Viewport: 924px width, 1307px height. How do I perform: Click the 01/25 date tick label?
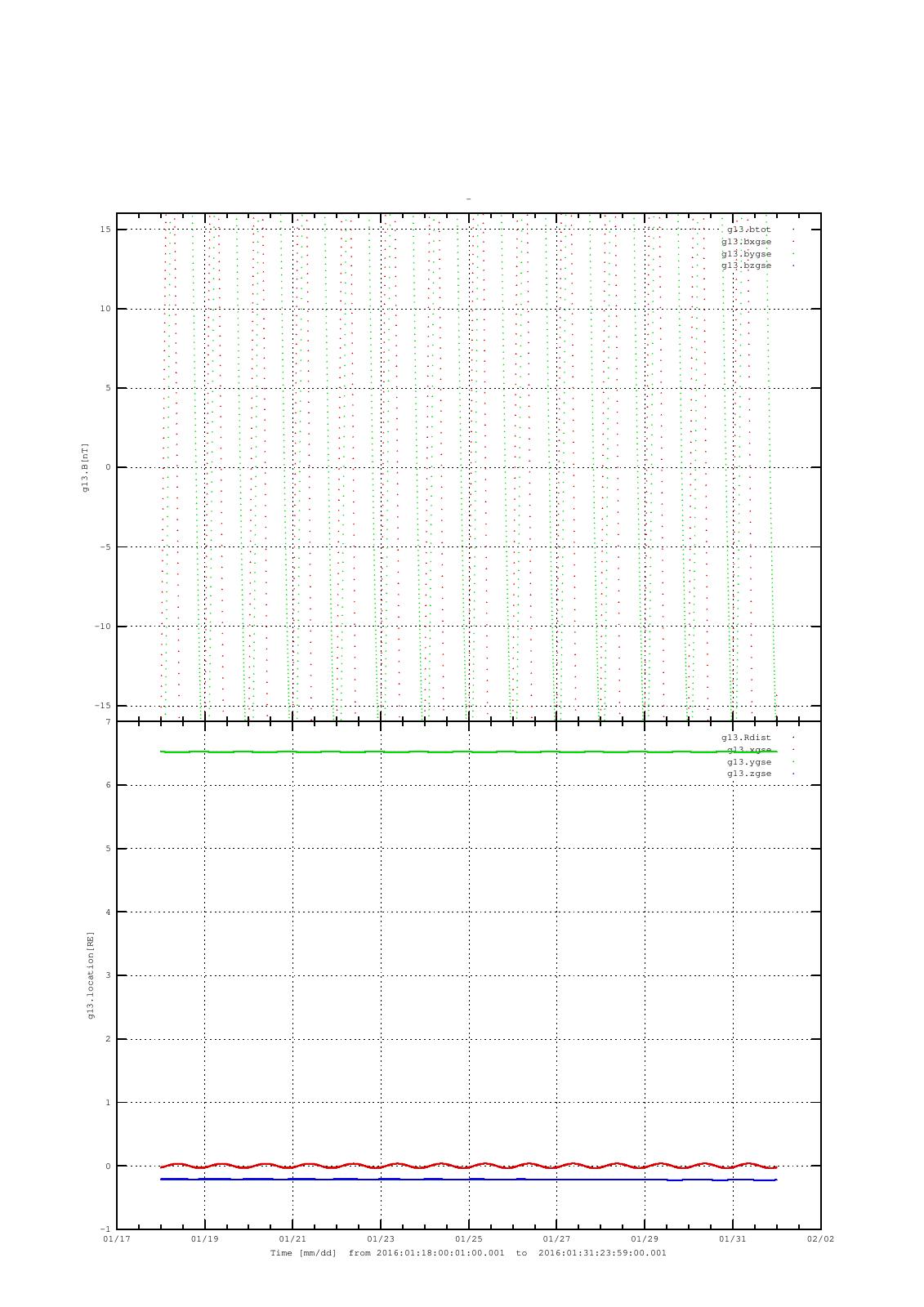tap(468, 1239)
